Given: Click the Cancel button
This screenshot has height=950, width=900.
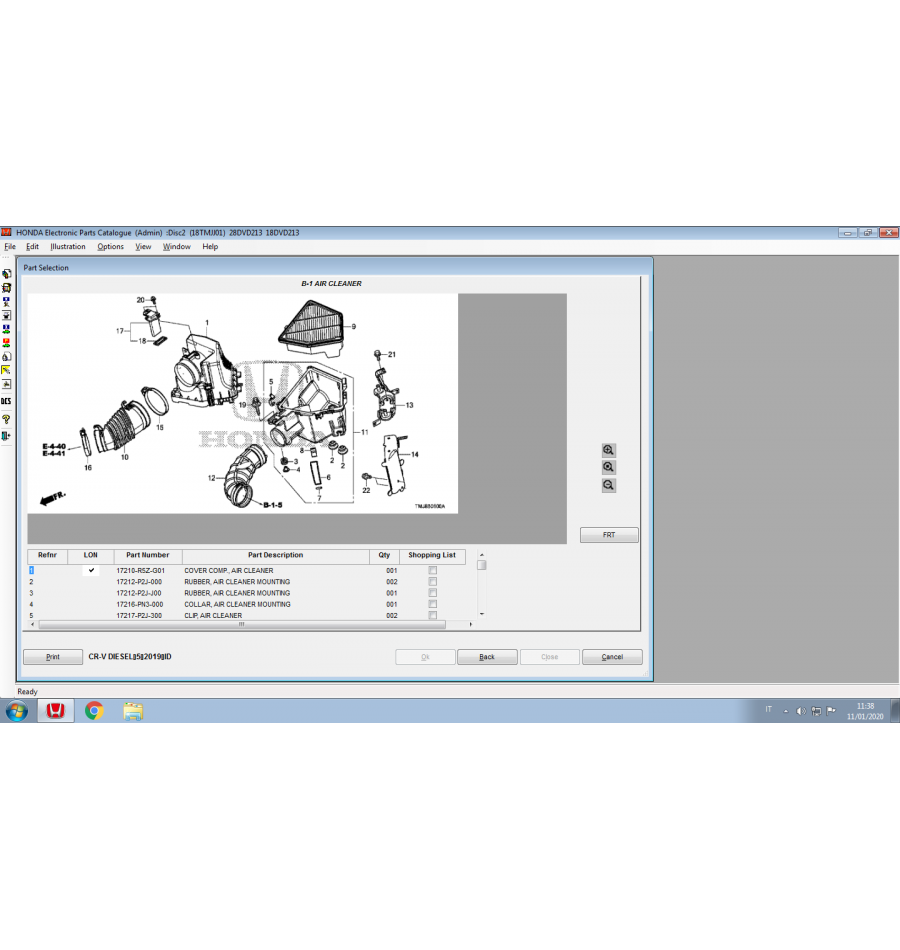Looking at the screenshot, I should [612, 657].
